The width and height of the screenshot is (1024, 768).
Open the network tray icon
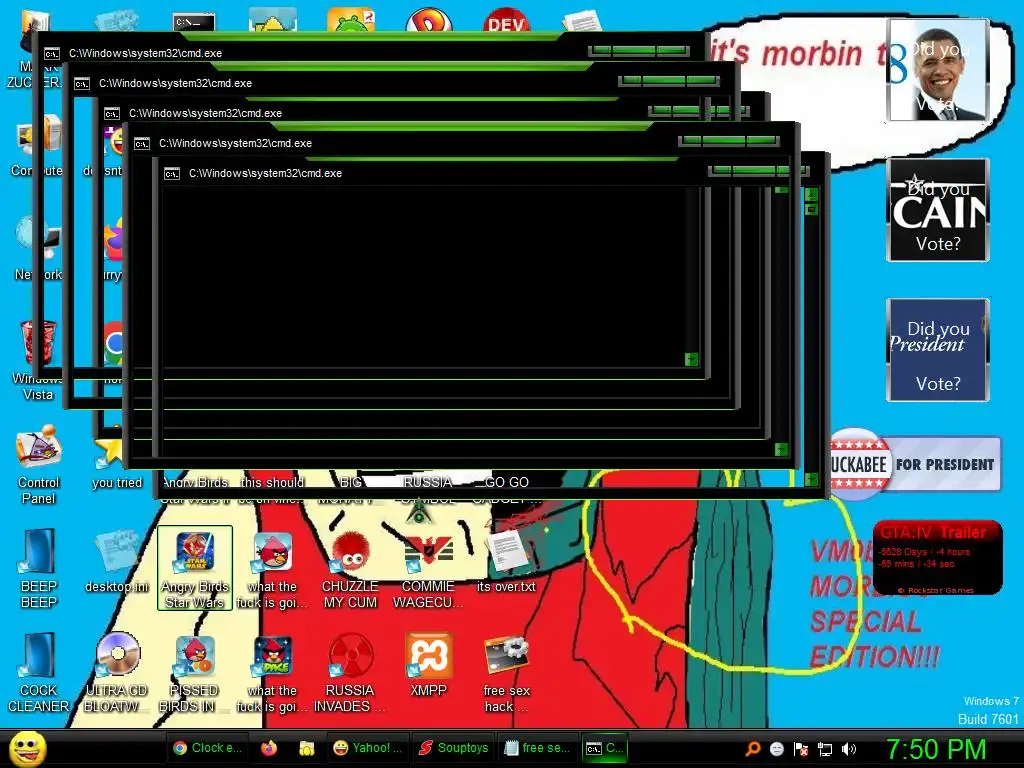click(825, 748)
